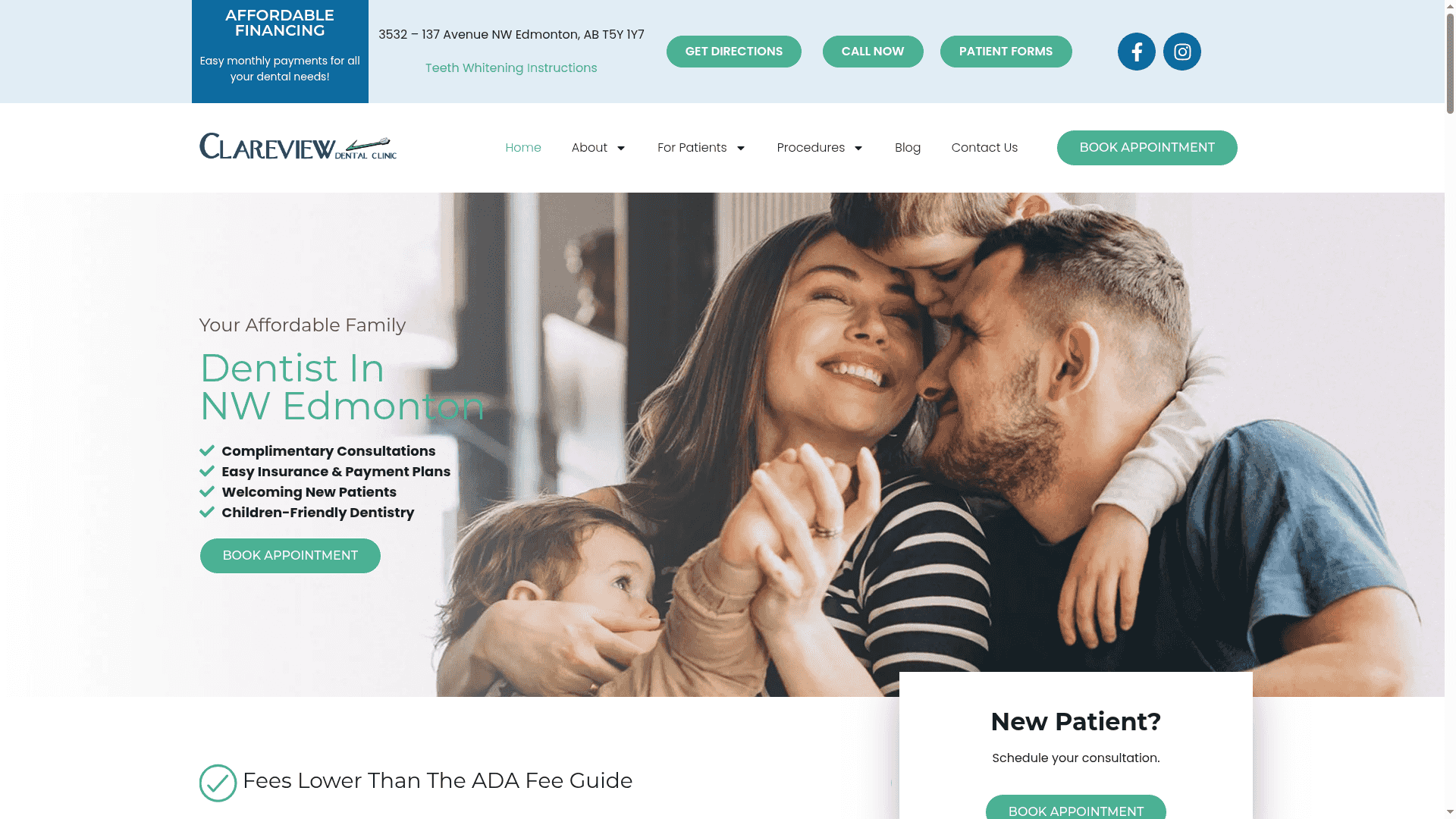Open the Instagram profile icon
This screenshot has height=819, width=1456.
pos(1181,52)
